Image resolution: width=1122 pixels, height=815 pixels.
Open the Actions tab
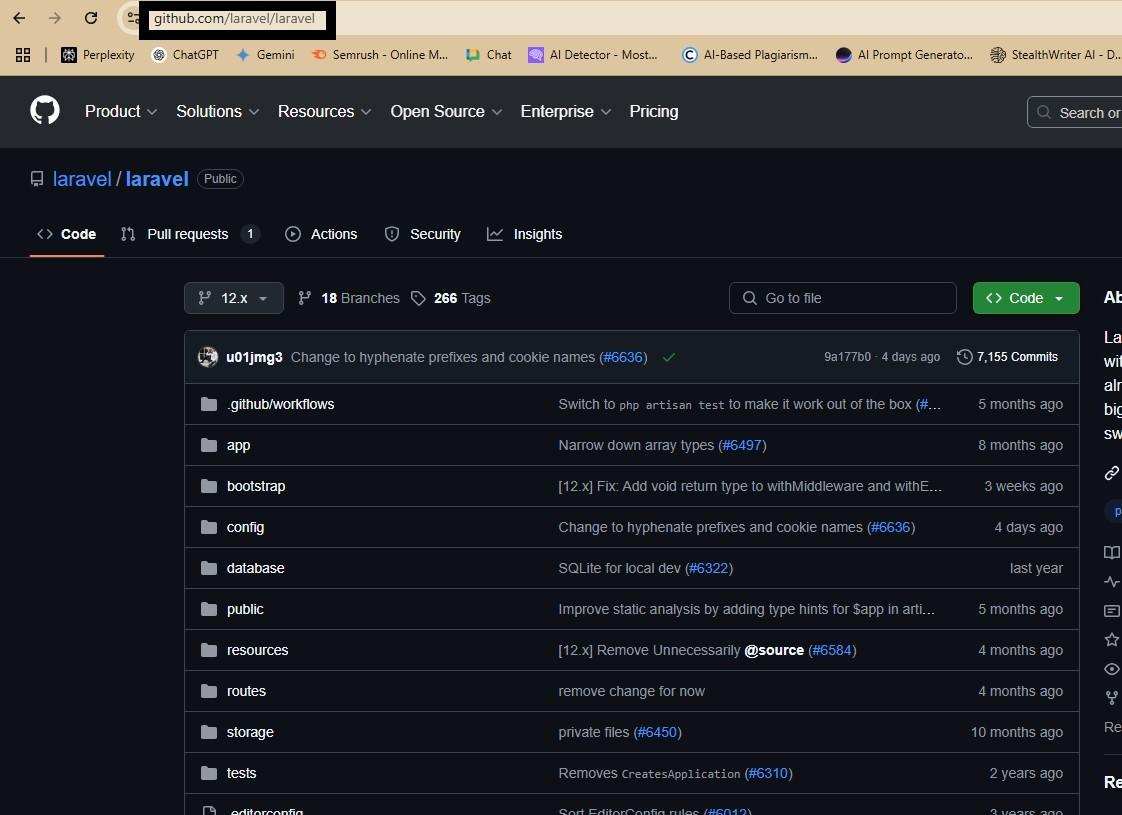click(321, 234)
